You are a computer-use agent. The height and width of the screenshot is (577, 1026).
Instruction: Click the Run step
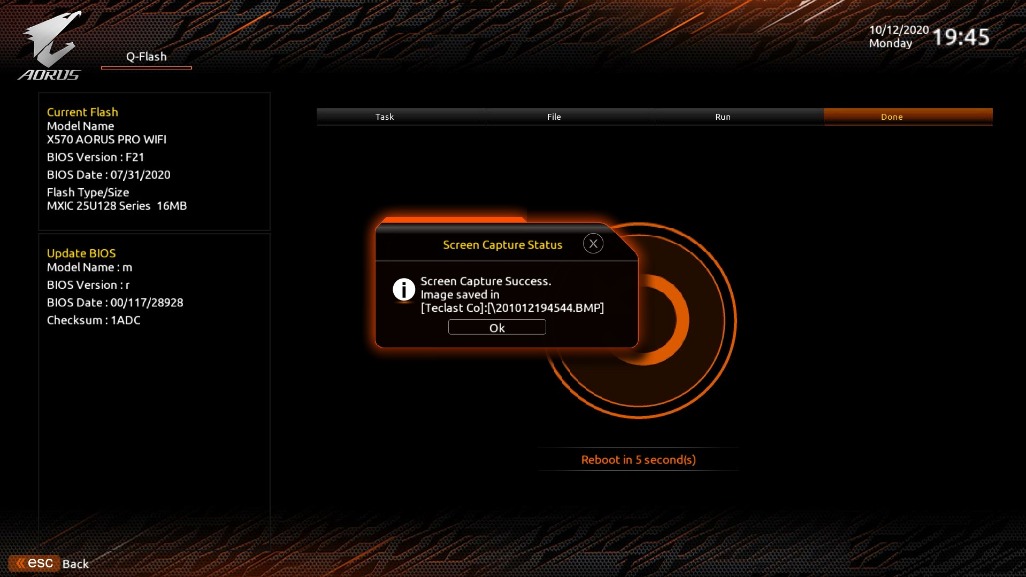[x=722, y=117]
